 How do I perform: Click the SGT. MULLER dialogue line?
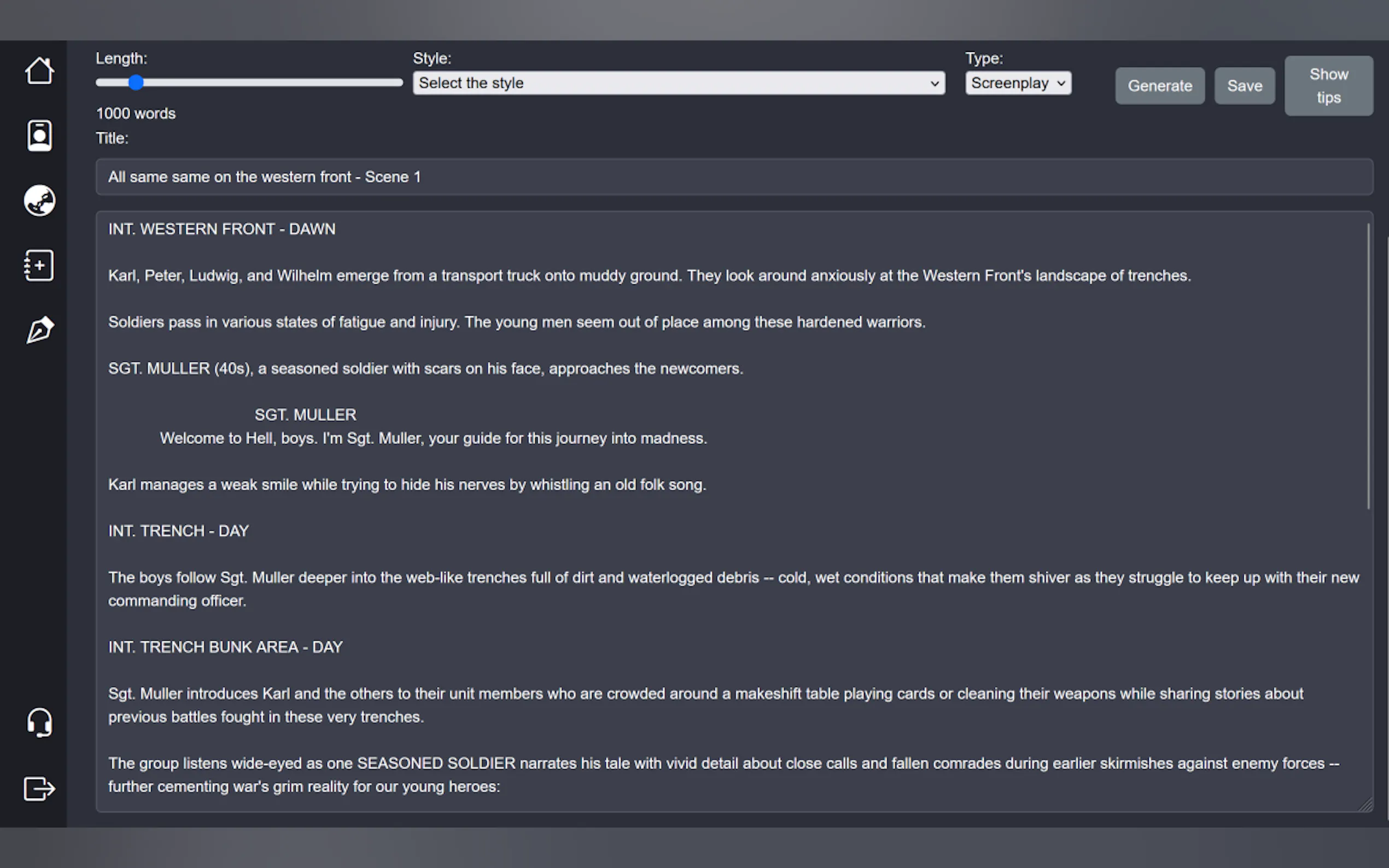click(433, 438)
